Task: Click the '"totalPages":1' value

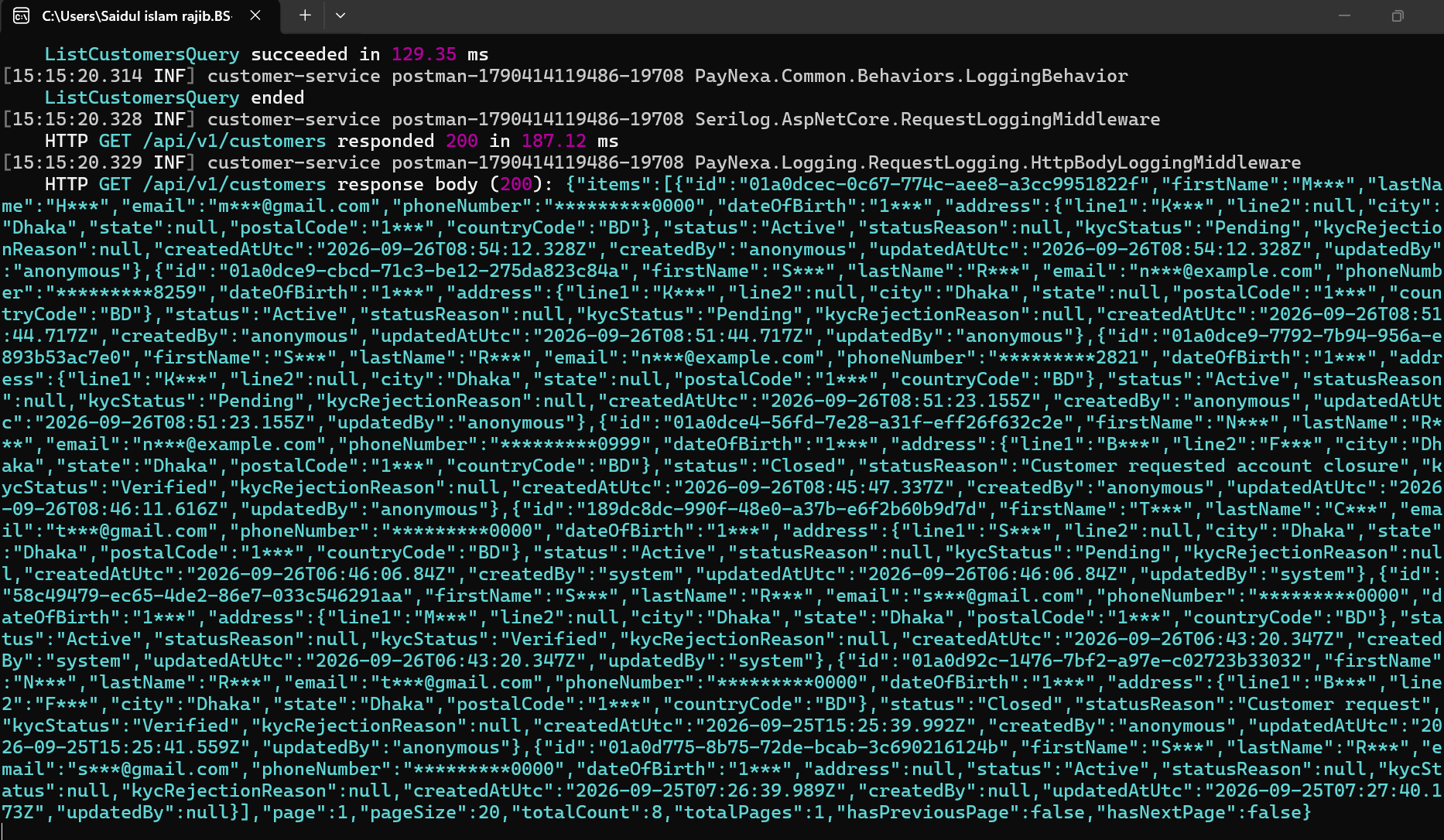Action: coord(755,812)
